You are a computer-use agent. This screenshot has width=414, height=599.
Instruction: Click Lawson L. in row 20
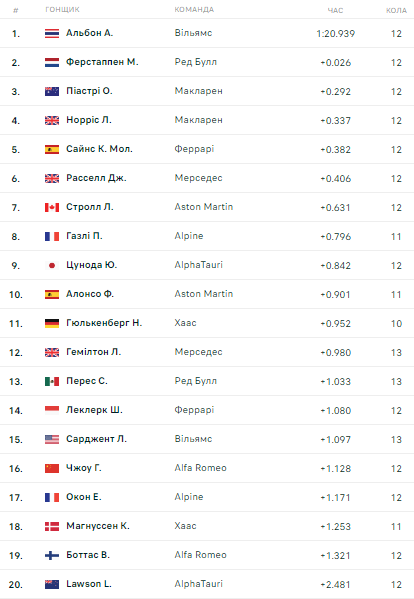(89, 584)
